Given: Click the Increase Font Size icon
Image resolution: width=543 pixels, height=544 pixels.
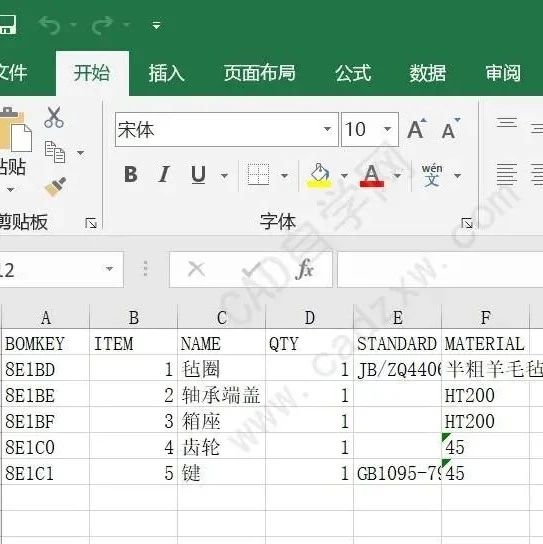Looking at the screenshot, I should click(x=416, y=129).
